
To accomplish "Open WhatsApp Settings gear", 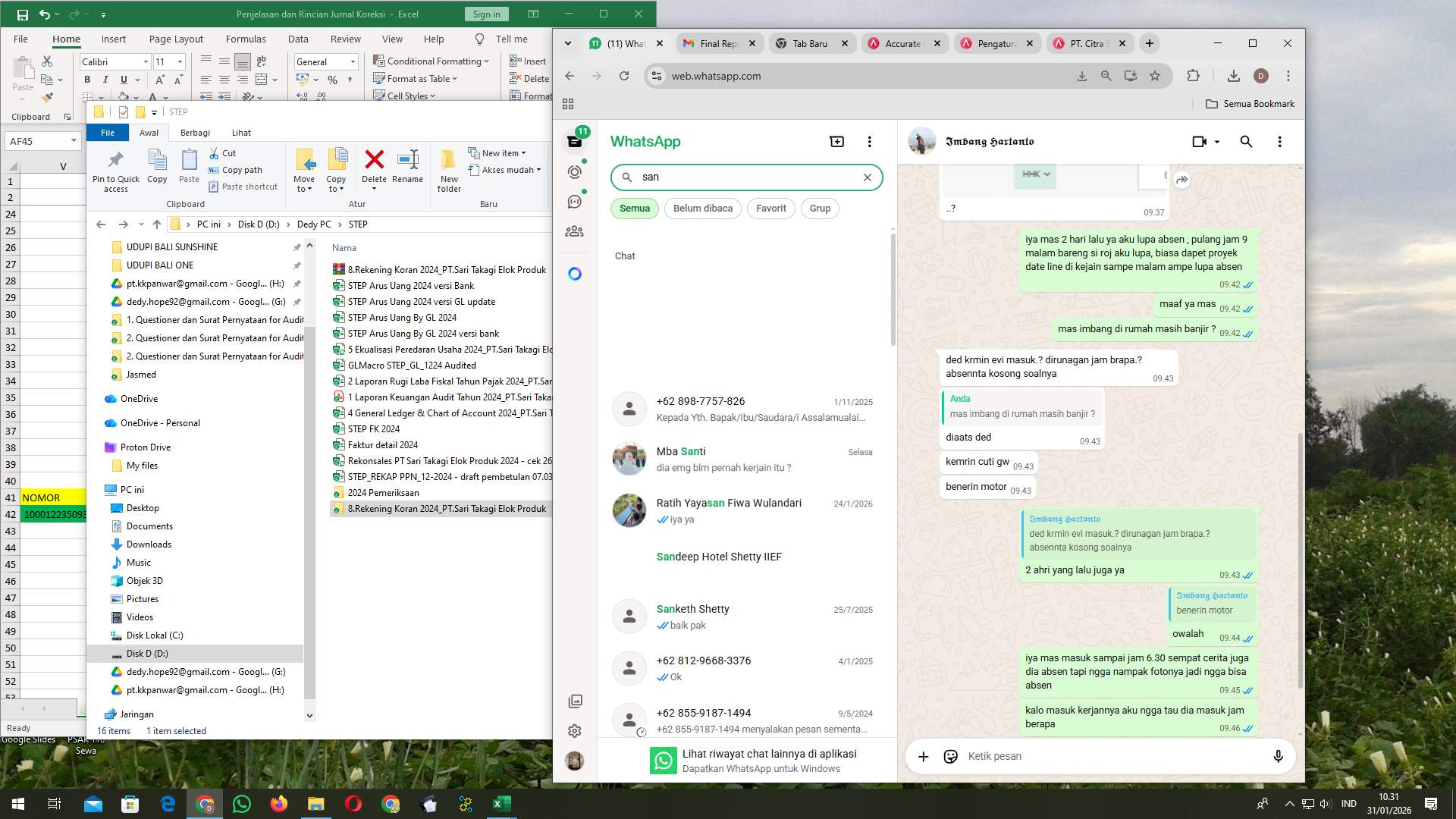I will (x=575, y=730).
